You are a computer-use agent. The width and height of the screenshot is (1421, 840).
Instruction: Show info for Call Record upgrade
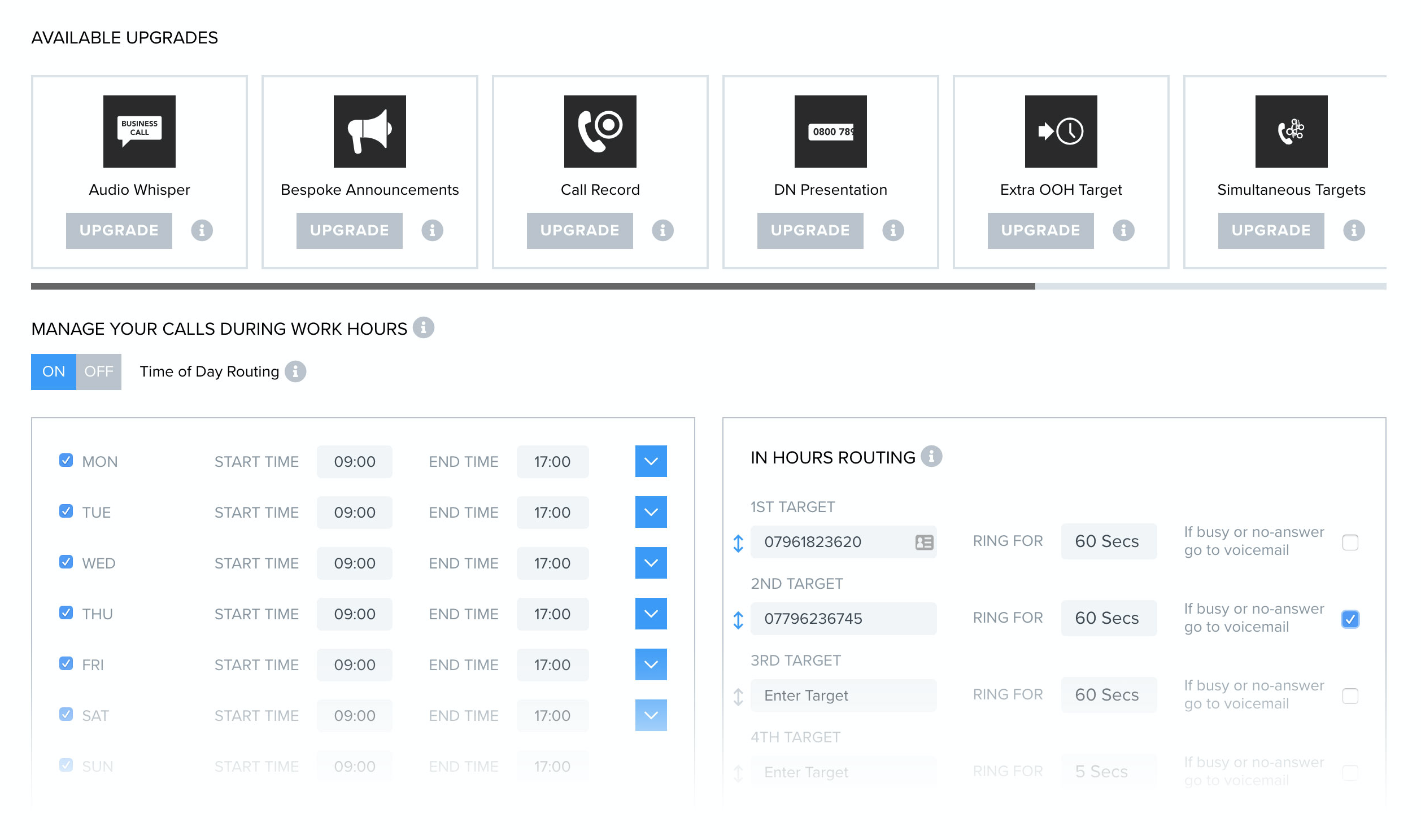663,230
